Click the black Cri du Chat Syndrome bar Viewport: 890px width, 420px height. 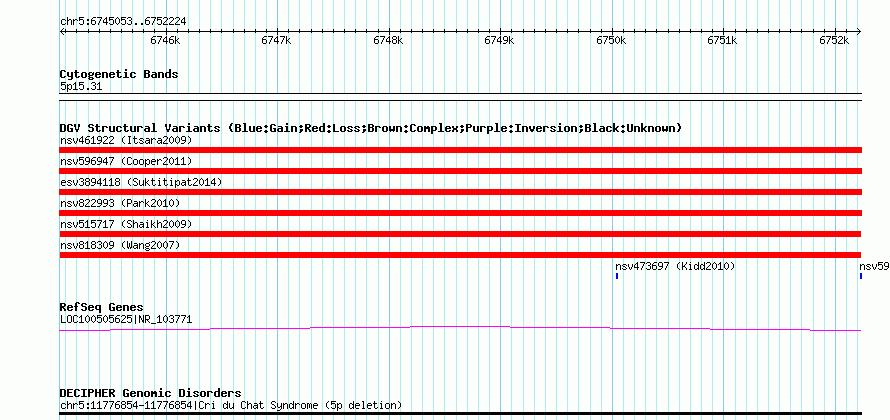(460, 413)
